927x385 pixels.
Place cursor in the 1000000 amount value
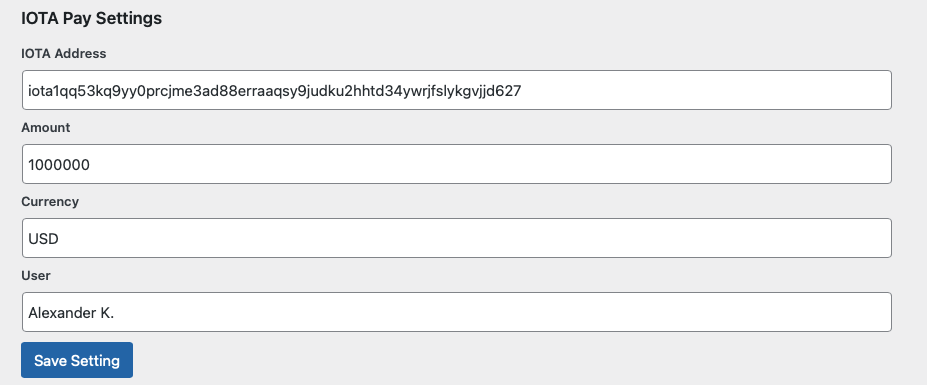[59, 164]
